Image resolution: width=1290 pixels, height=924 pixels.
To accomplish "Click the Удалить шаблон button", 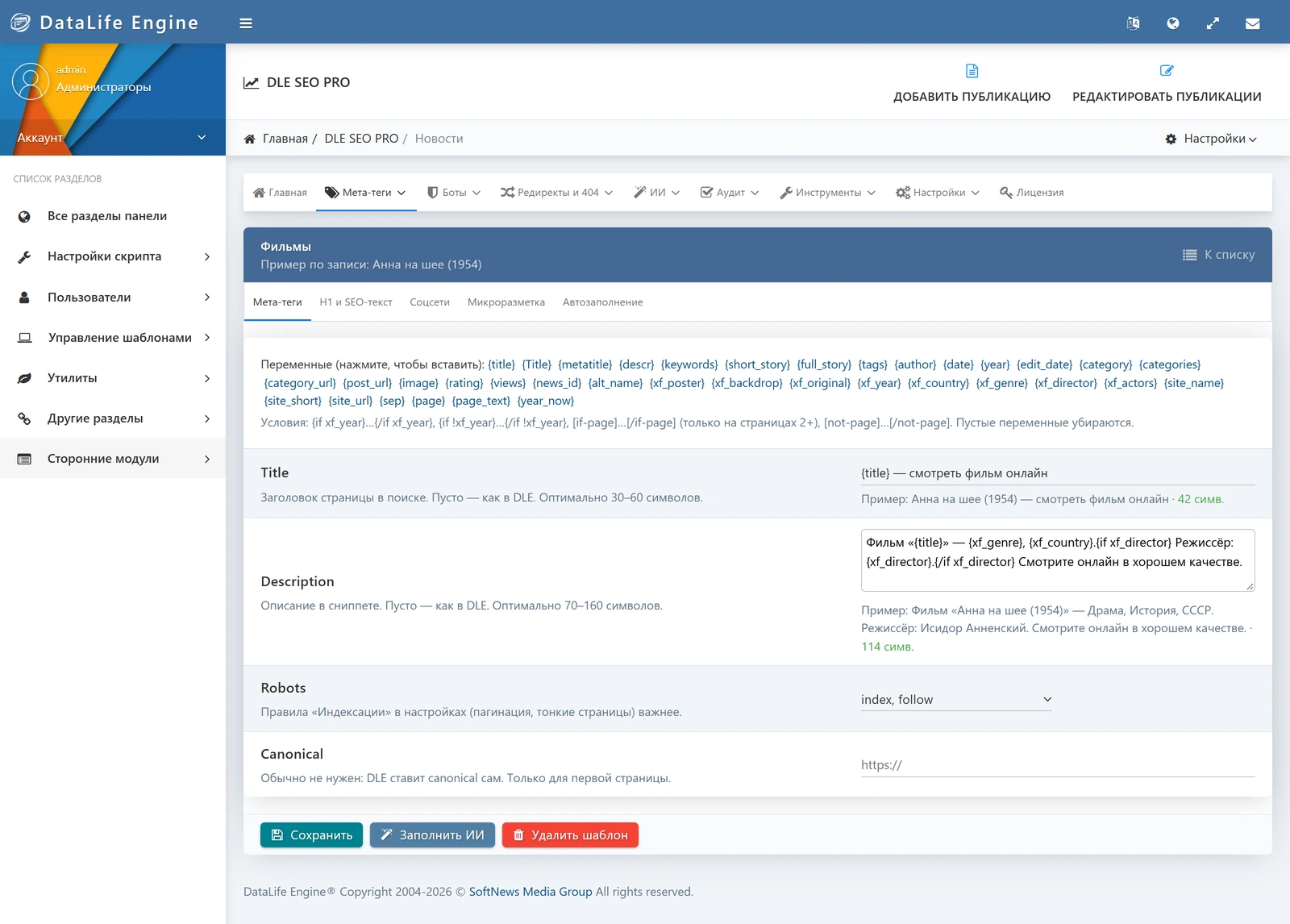I will (x=570, y=835).
